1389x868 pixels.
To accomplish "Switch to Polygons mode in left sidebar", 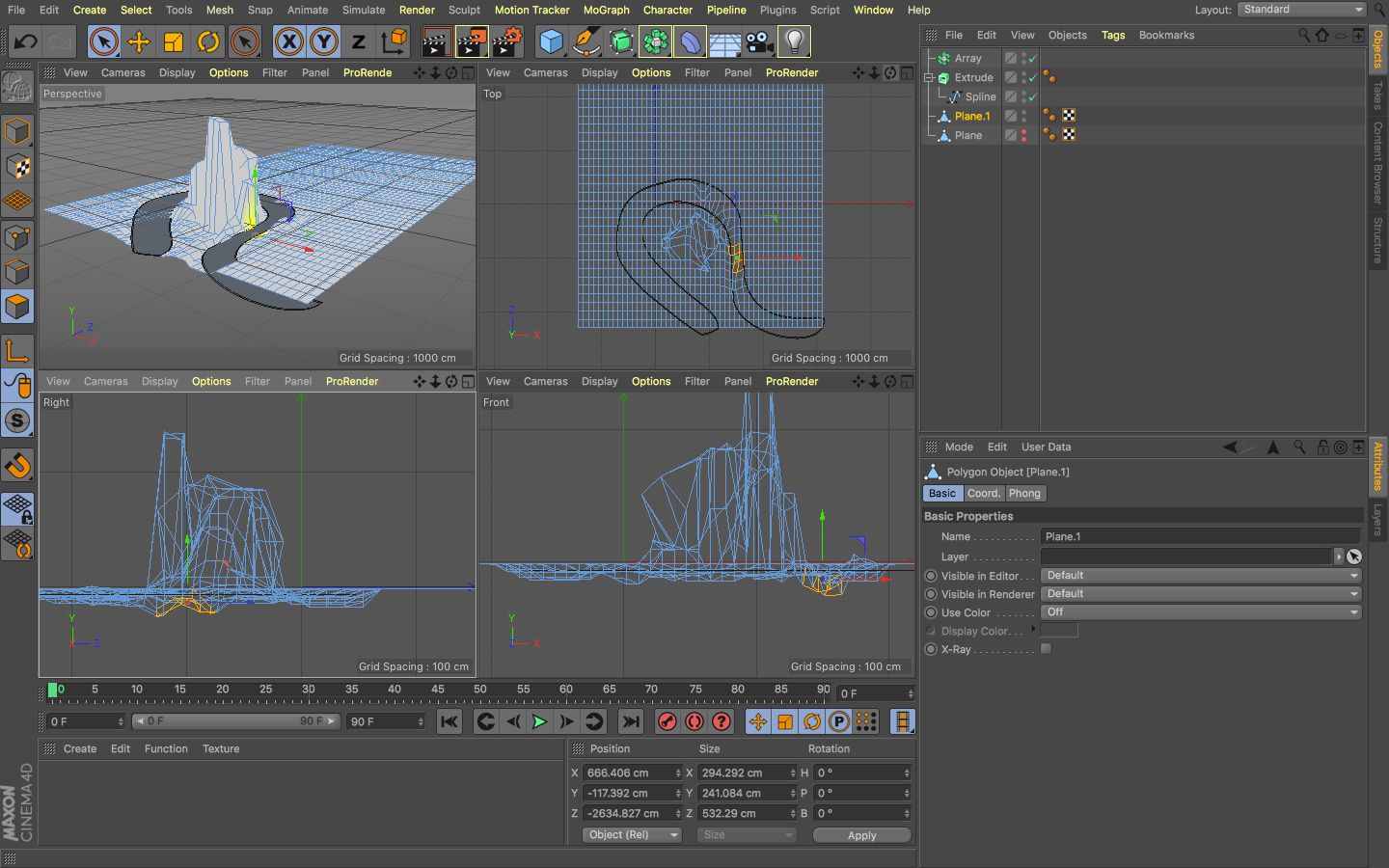I will [17, 308].
